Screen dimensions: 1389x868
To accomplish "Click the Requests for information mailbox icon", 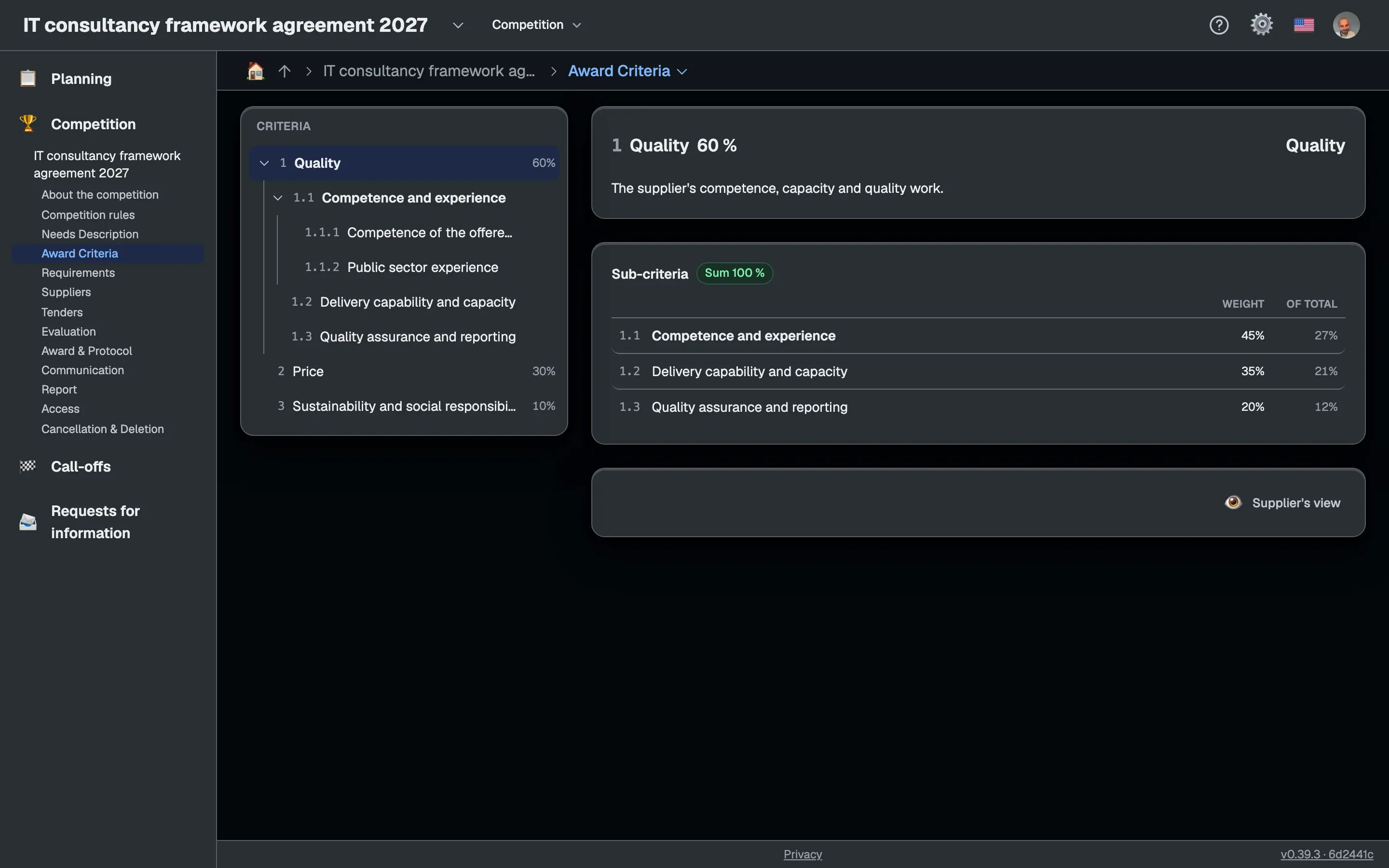I will click(x=27, y=522).
